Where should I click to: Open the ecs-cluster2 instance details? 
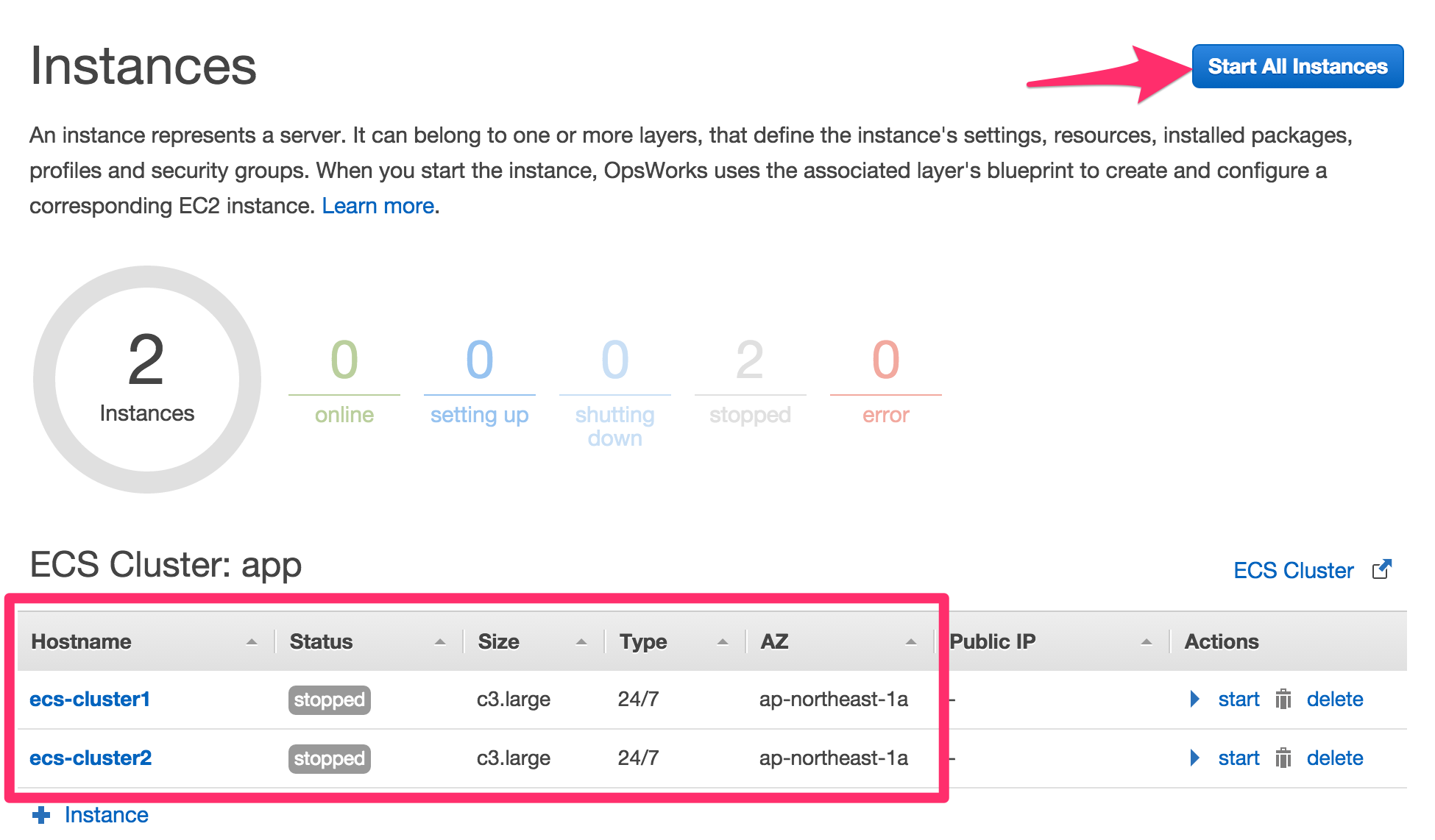90,758
